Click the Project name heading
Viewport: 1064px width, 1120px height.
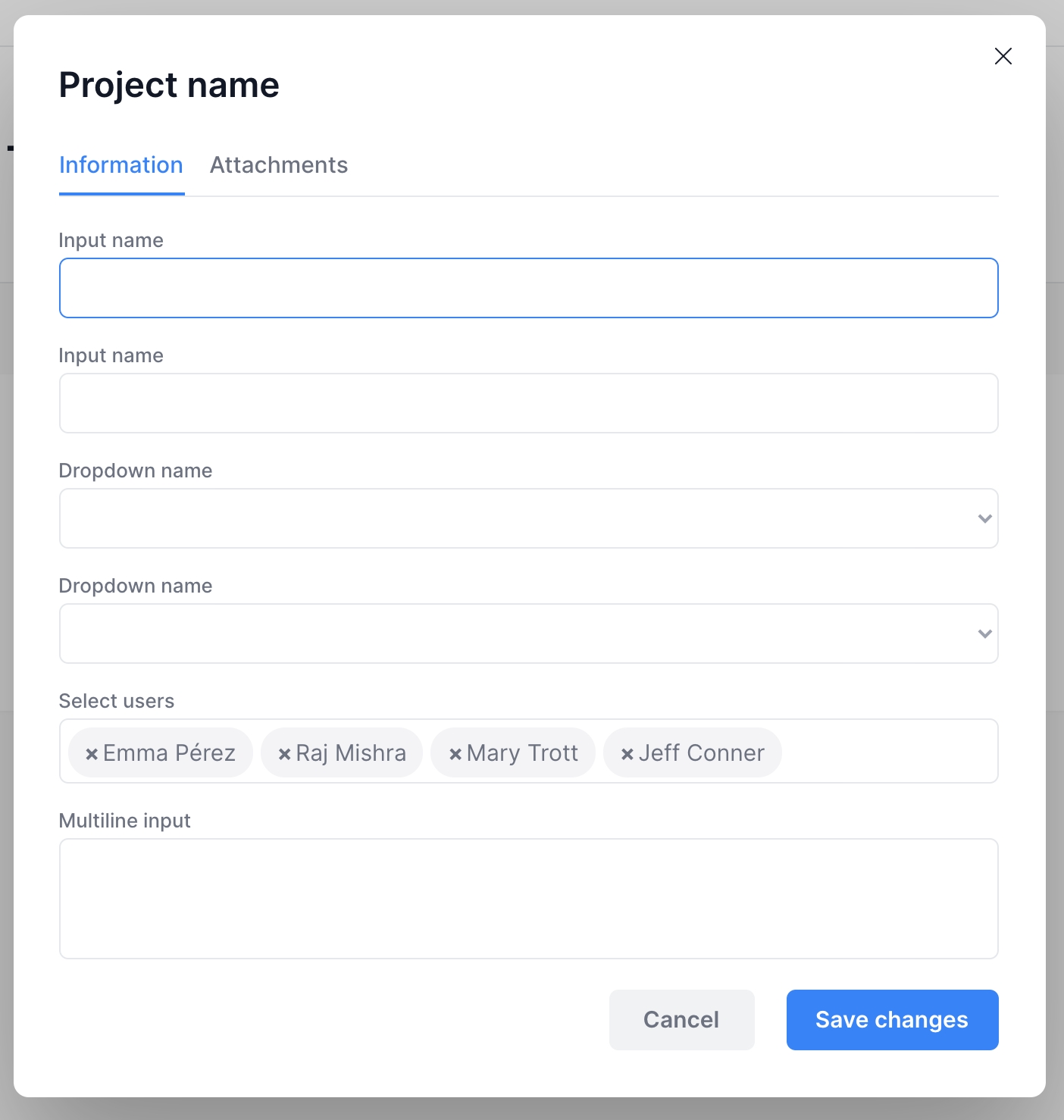click(169, 85)
